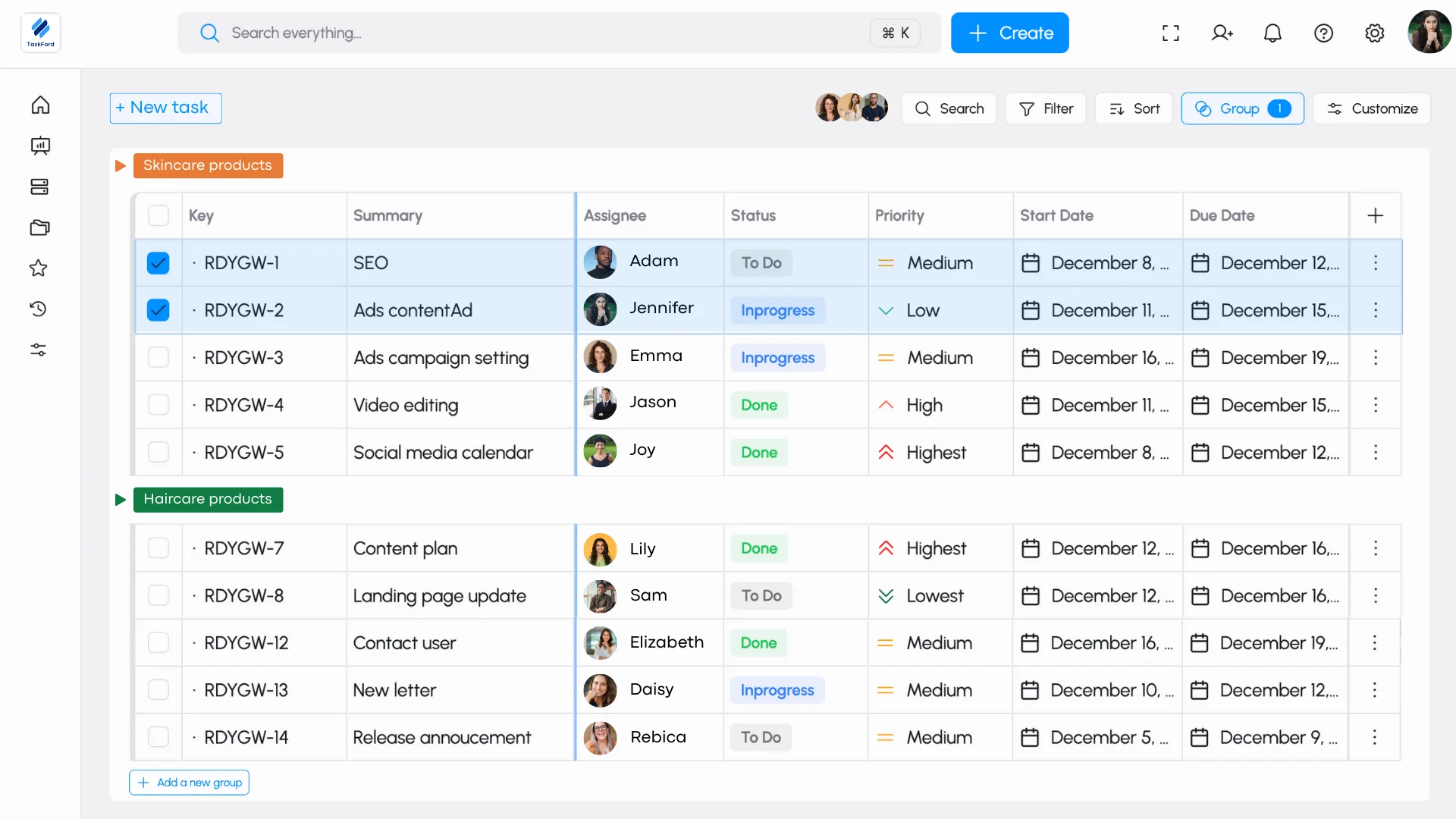Open the row menu for RDYGW-4

[x=1375, y=405]
